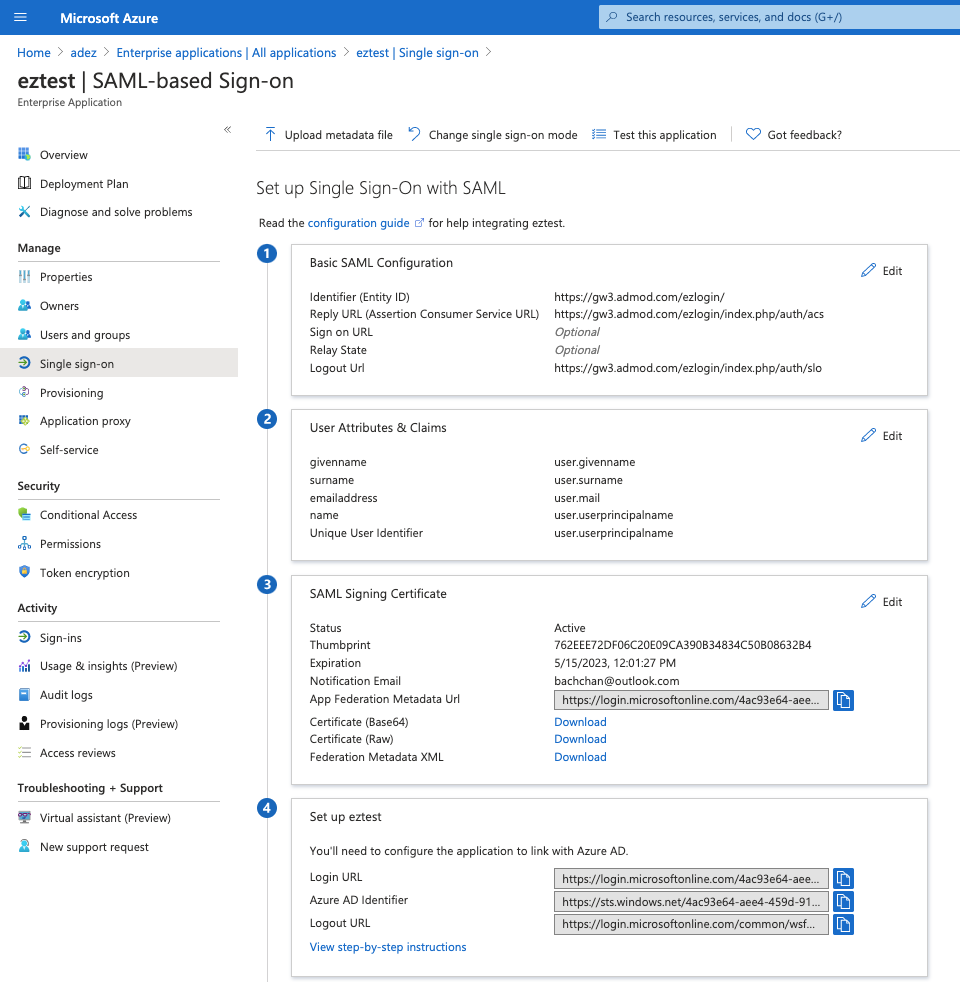Click the Identifier (Entity ID) URL value
This screenshot has width=960, height=982.
639,297
